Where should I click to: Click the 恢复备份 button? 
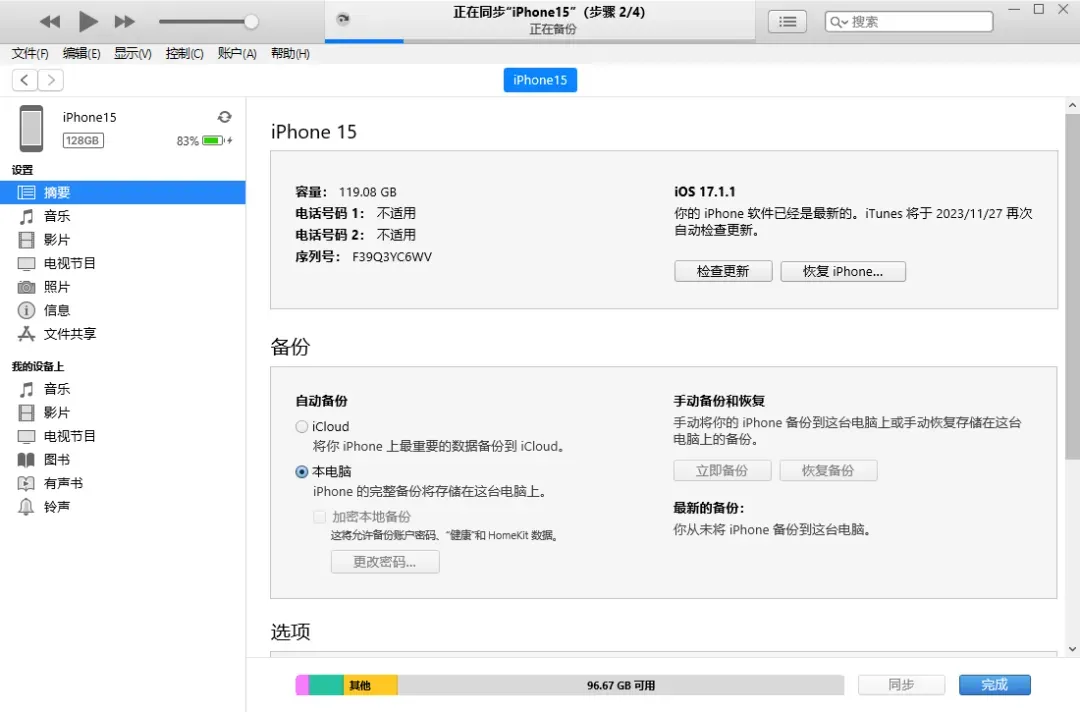click(x=828, y=470)
